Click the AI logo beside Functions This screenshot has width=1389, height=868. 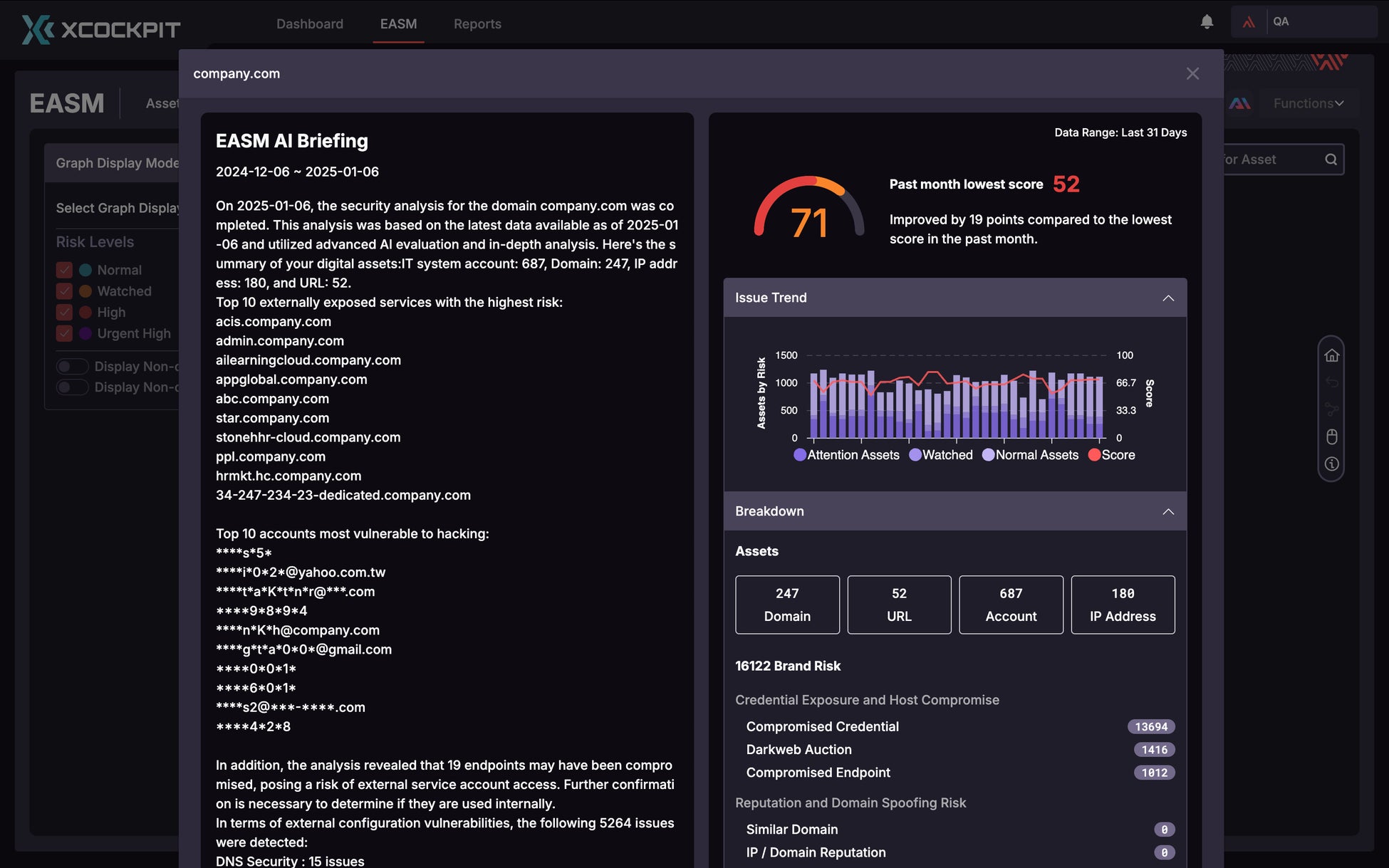click(1240, 103)
